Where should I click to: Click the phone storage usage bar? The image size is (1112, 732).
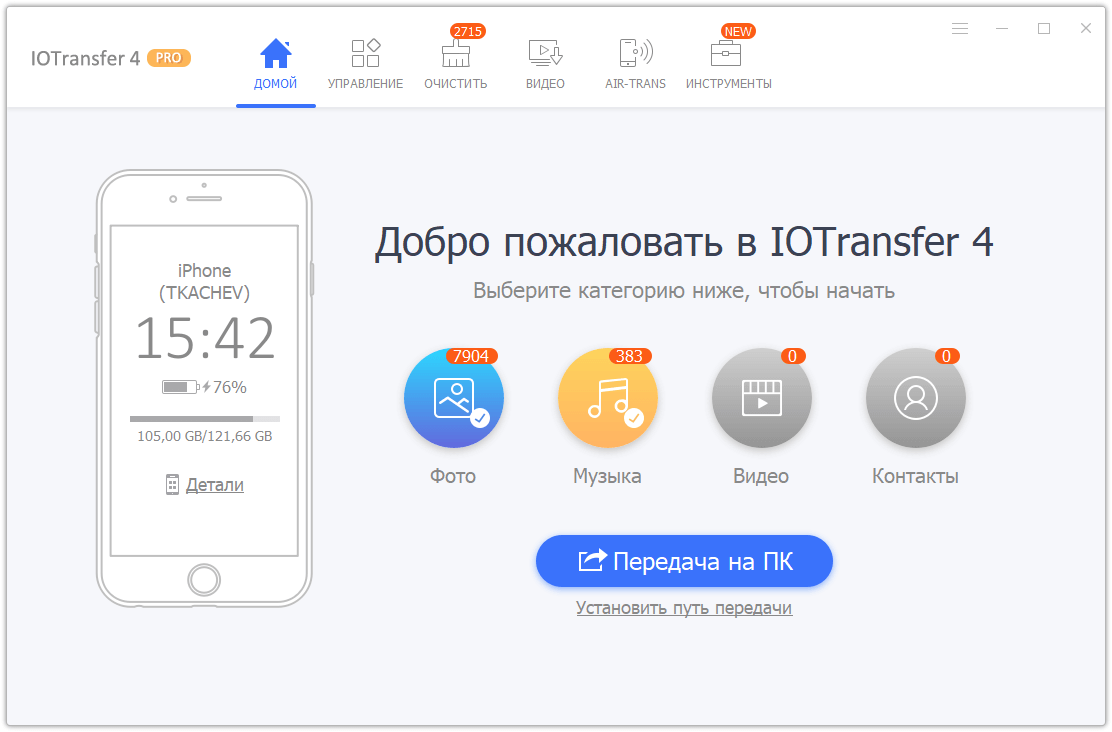pos(205,419)
